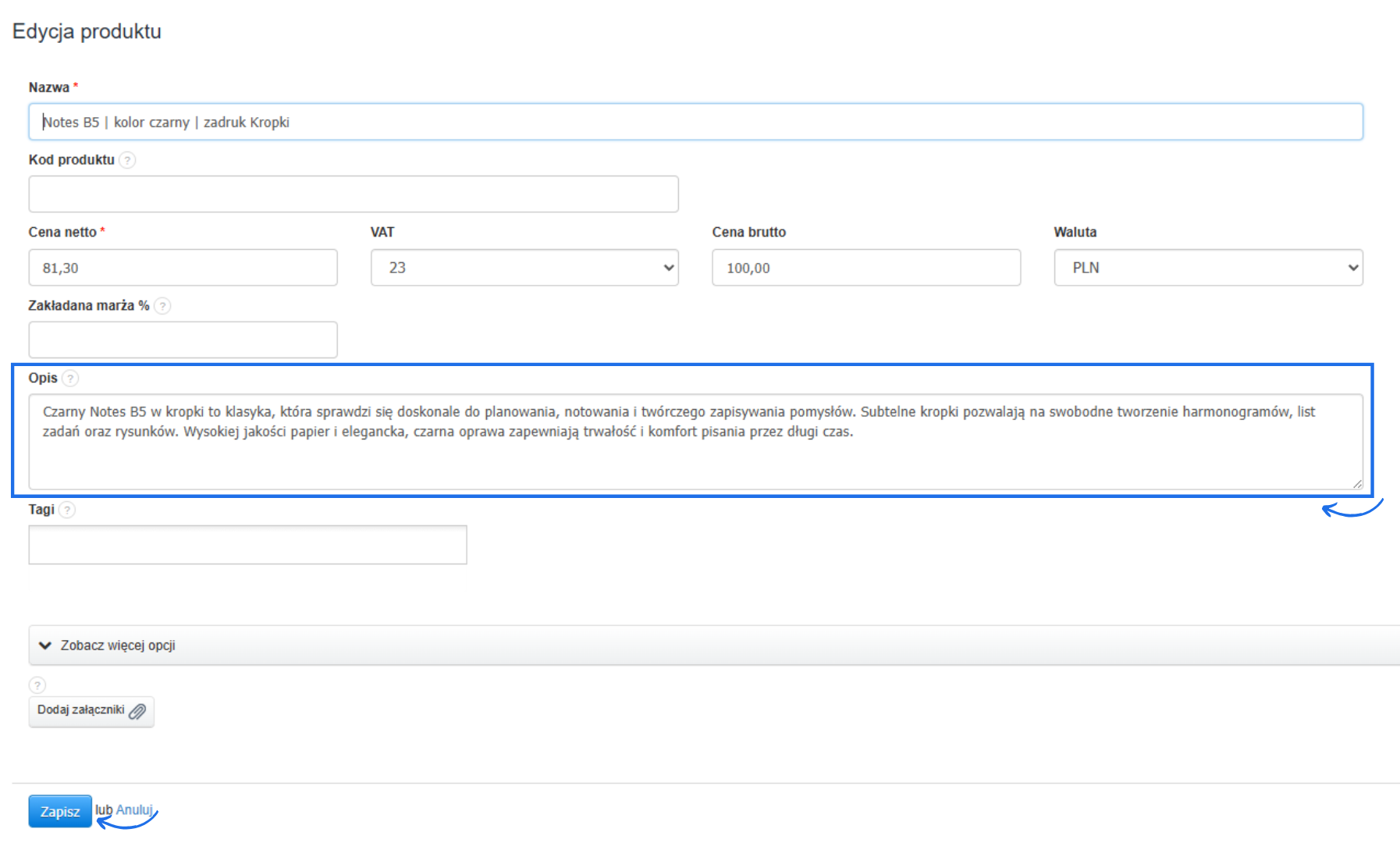Viewport: 1400px width, 843px height.
Task: Click the Anuluj link
Action: 133,810
